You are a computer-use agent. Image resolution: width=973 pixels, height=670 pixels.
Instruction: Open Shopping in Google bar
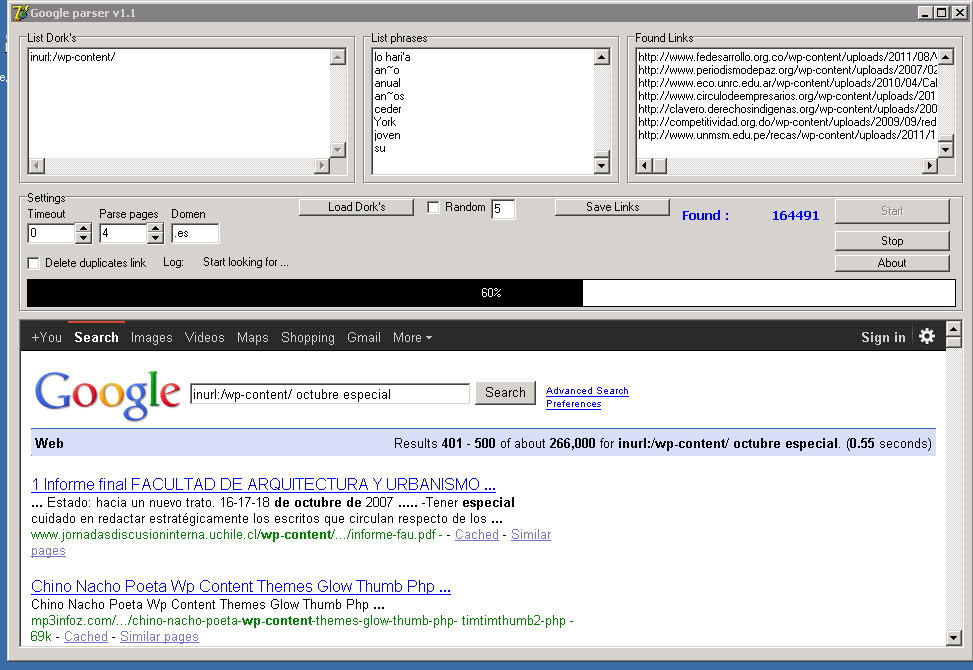click(x=308, y=337)
